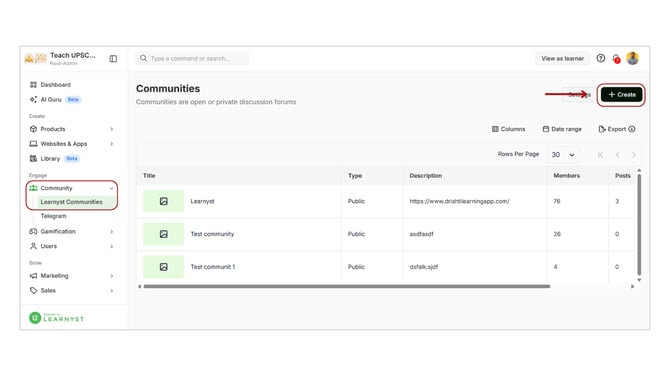
Task: Open the Date range filter
Action: tap(562, 129)
